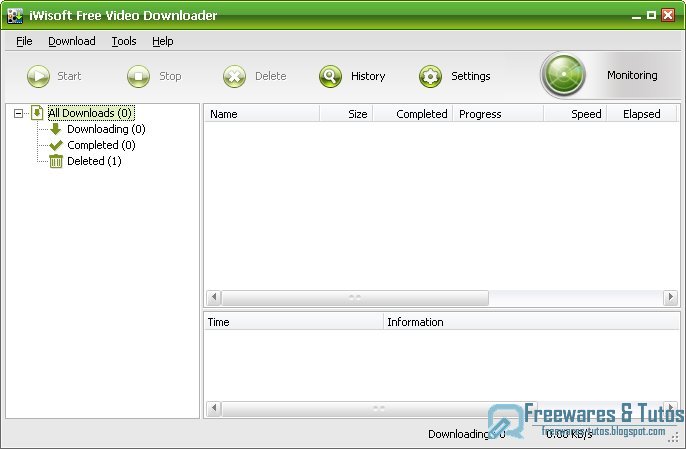Sort by the Completed column header
The height and width of the screenshot is (449, 686).
[413, 114]
